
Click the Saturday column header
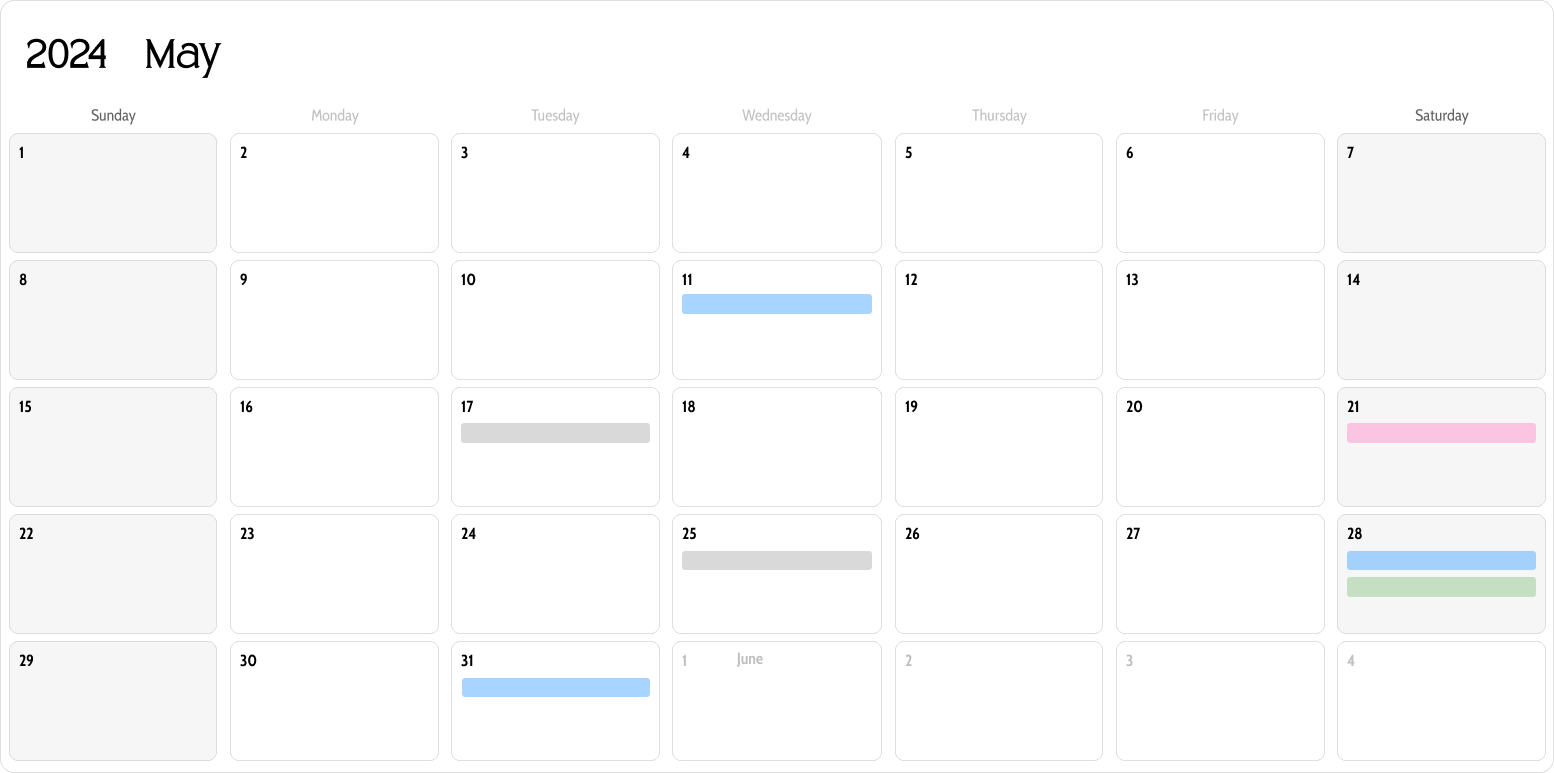(x=1441, y=116)
